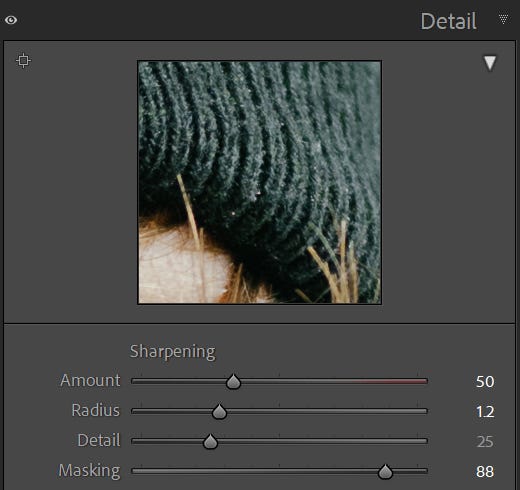The width and height of the screenshot is (520, 490).
Task: Click the Amount slider label
Action: coord(90,380)
